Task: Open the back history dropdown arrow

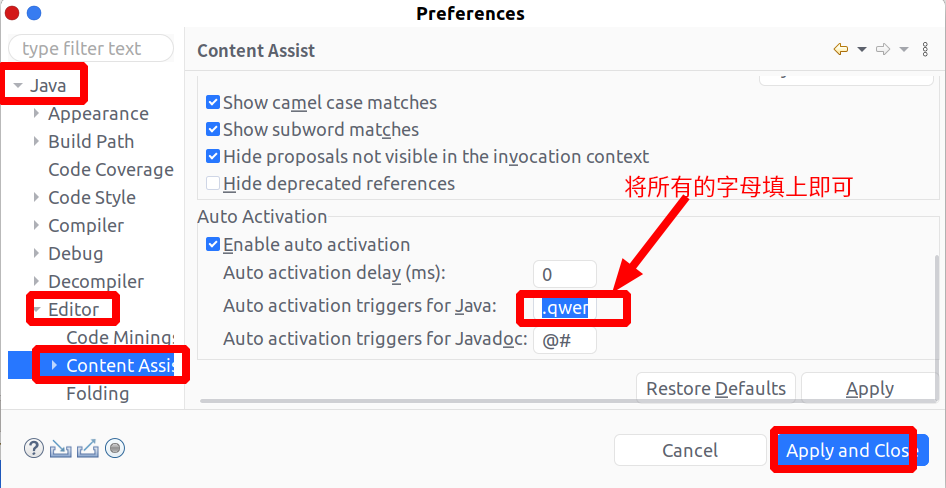Action: click(861, 50)
